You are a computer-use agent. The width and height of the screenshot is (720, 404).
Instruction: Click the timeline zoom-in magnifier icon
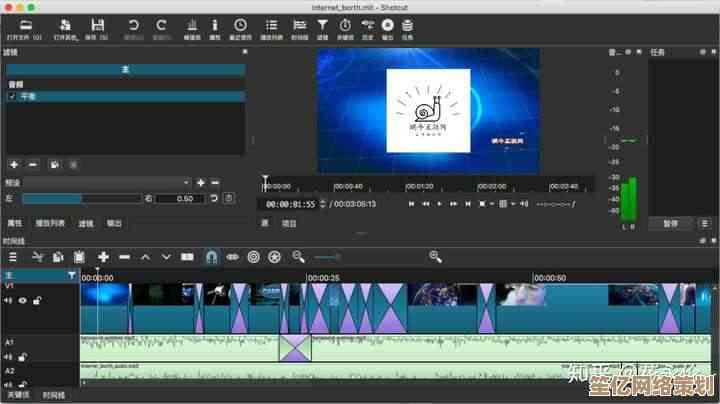[x=435, y=257]
